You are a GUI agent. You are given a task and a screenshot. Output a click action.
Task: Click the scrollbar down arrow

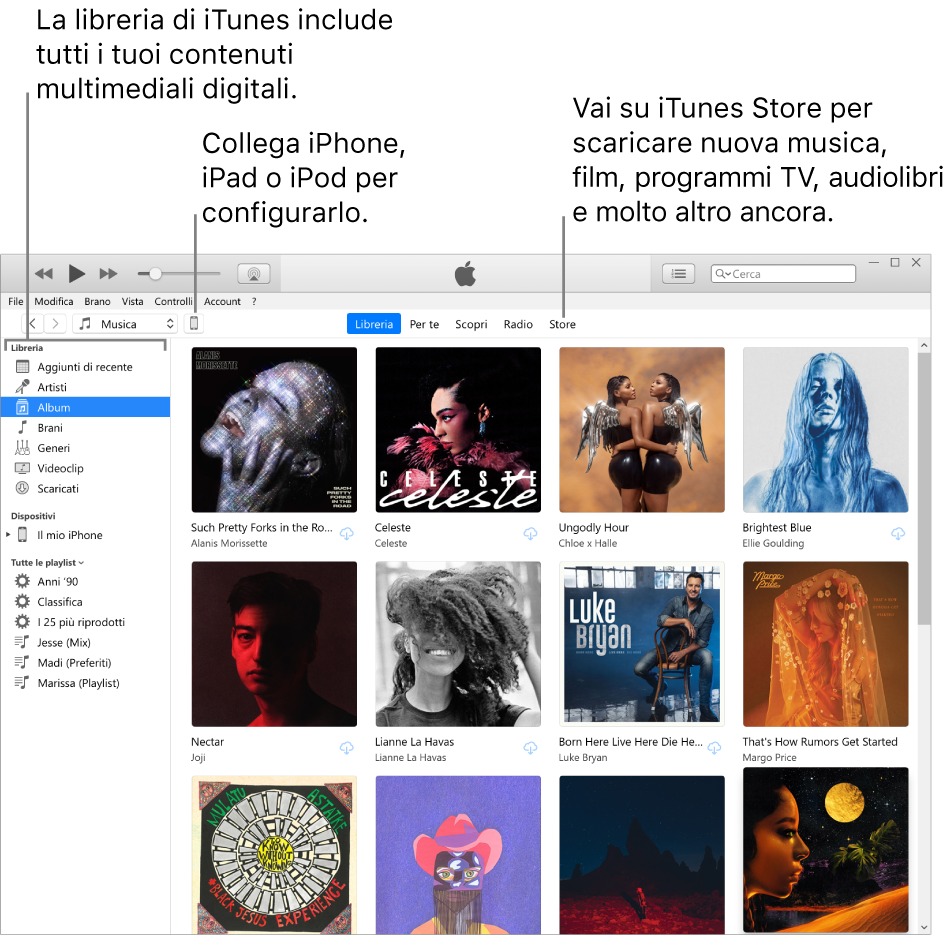click(923, 928)
